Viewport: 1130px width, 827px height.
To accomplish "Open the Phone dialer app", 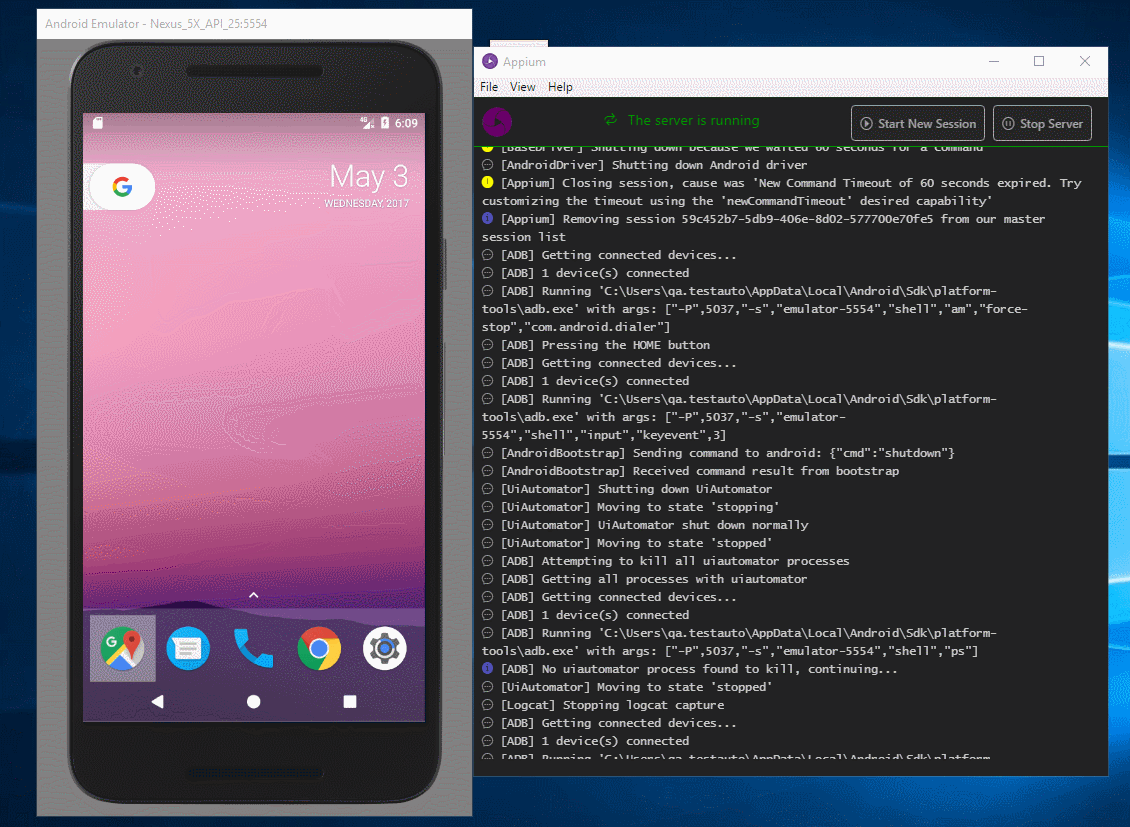I will [254, 648].
